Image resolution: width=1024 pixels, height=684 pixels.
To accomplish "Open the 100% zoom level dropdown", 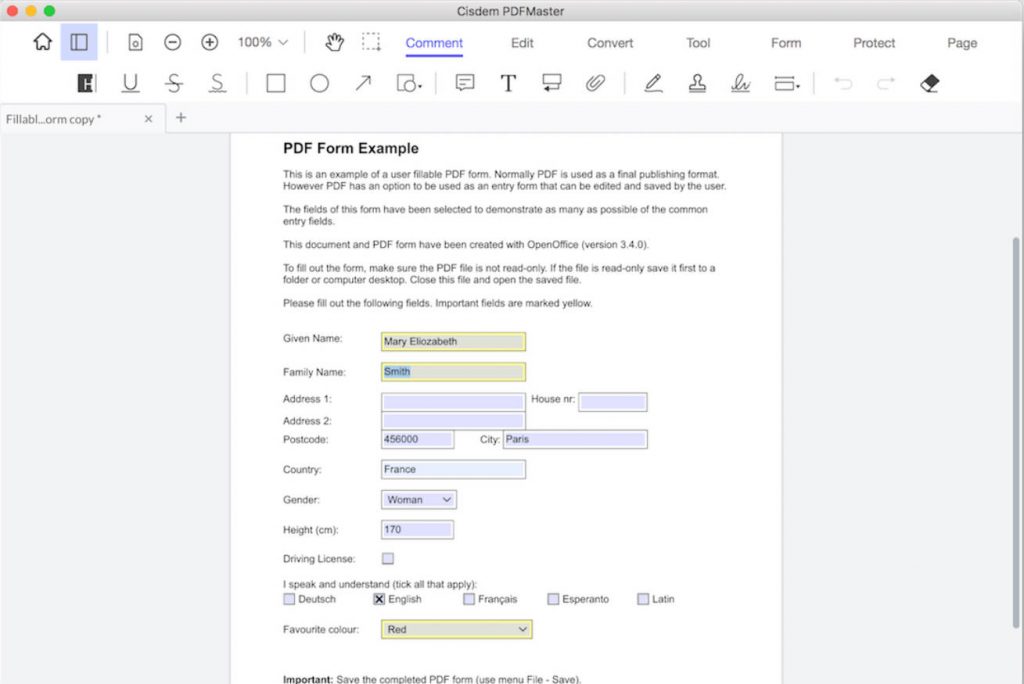I will tap(262, 43).
